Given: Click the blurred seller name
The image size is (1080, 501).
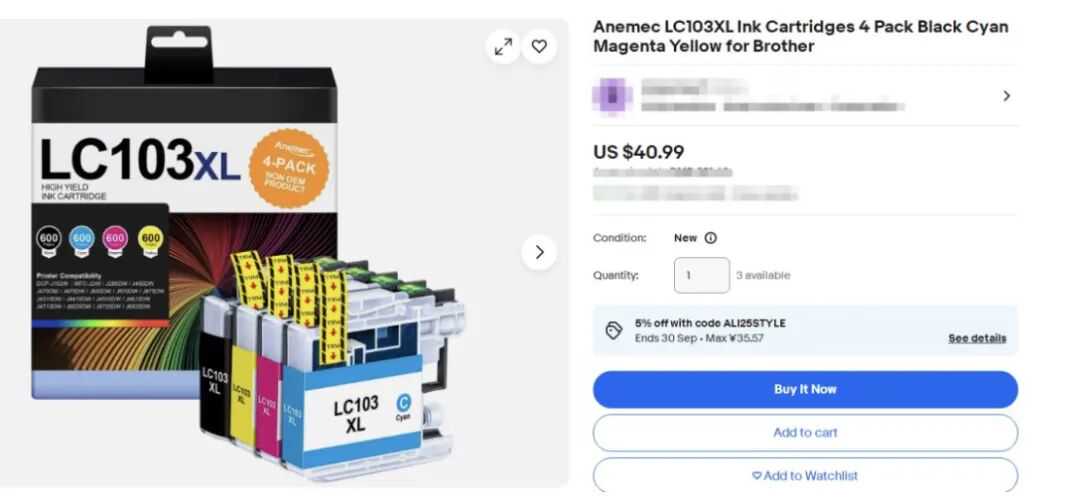Looking at the screenshot, I should click(x=694, y=87).
